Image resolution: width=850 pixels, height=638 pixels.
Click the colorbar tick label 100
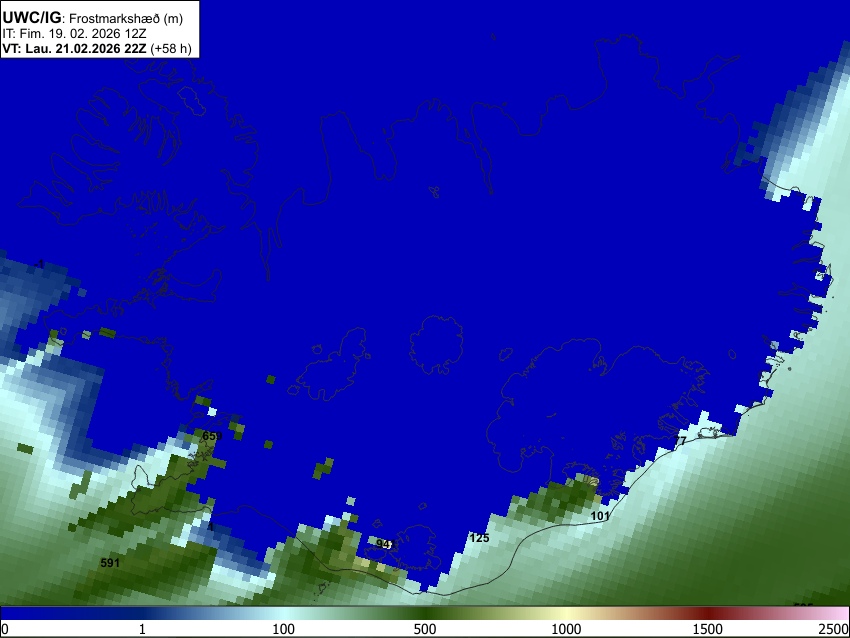tap(284, 629)
